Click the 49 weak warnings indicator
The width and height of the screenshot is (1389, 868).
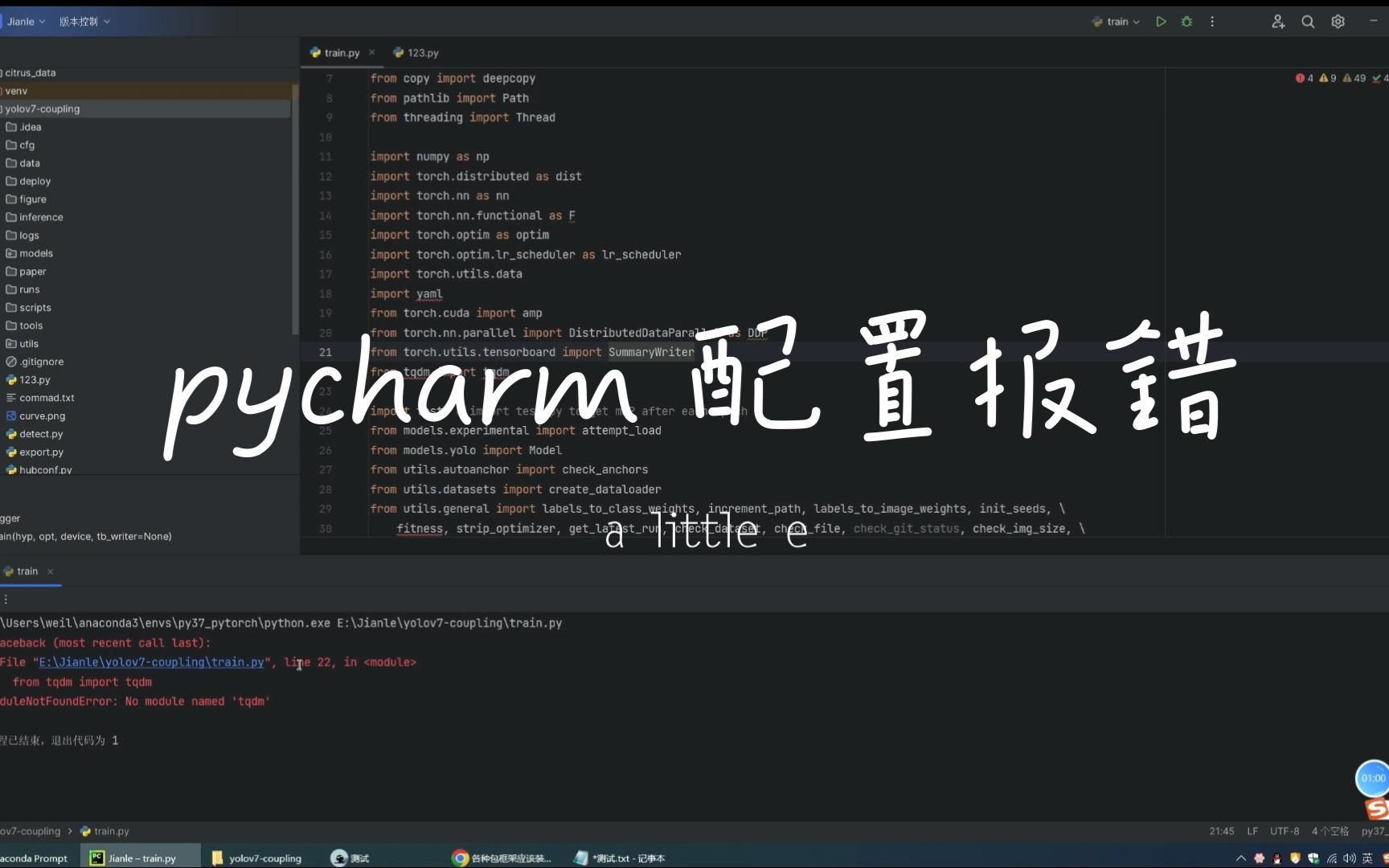pyautogui.click(x=1354, y=78)
